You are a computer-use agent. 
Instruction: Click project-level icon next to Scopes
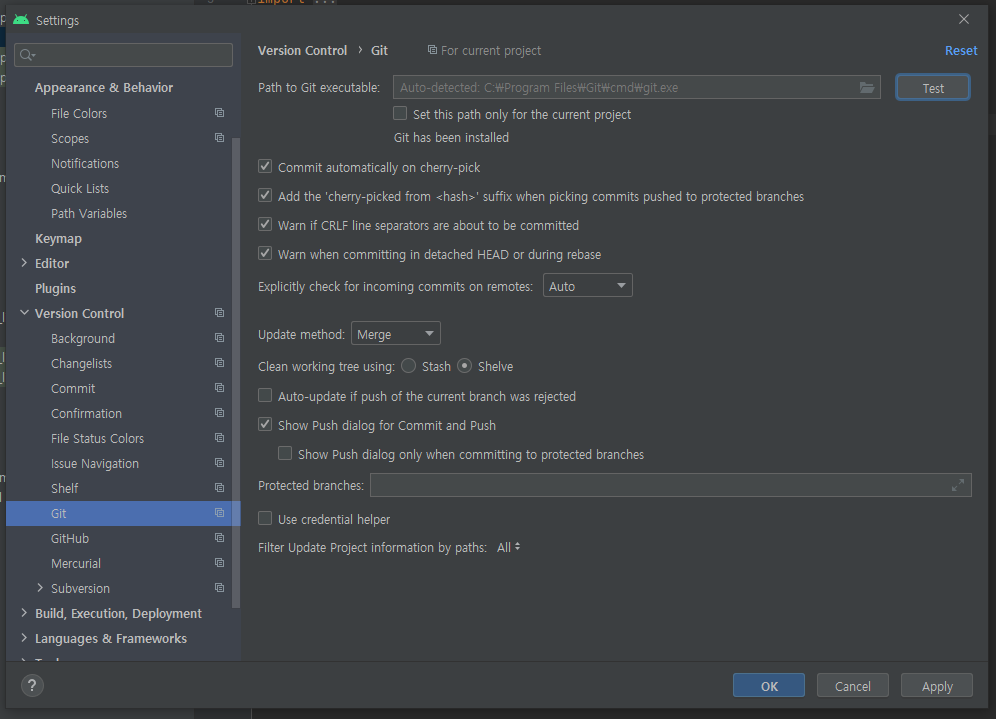[219, 138]
